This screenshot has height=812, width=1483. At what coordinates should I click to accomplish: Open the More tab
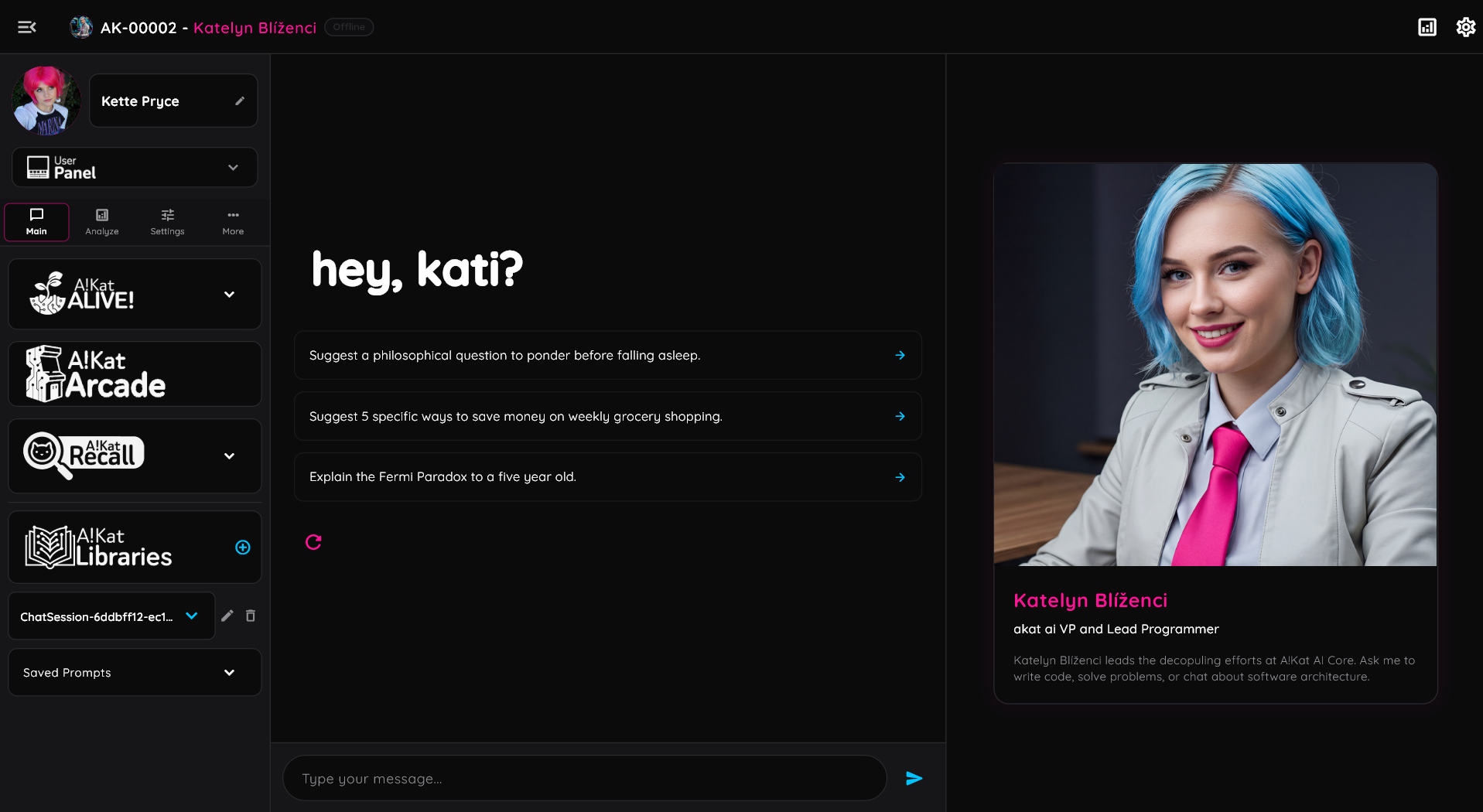[233, 222]
